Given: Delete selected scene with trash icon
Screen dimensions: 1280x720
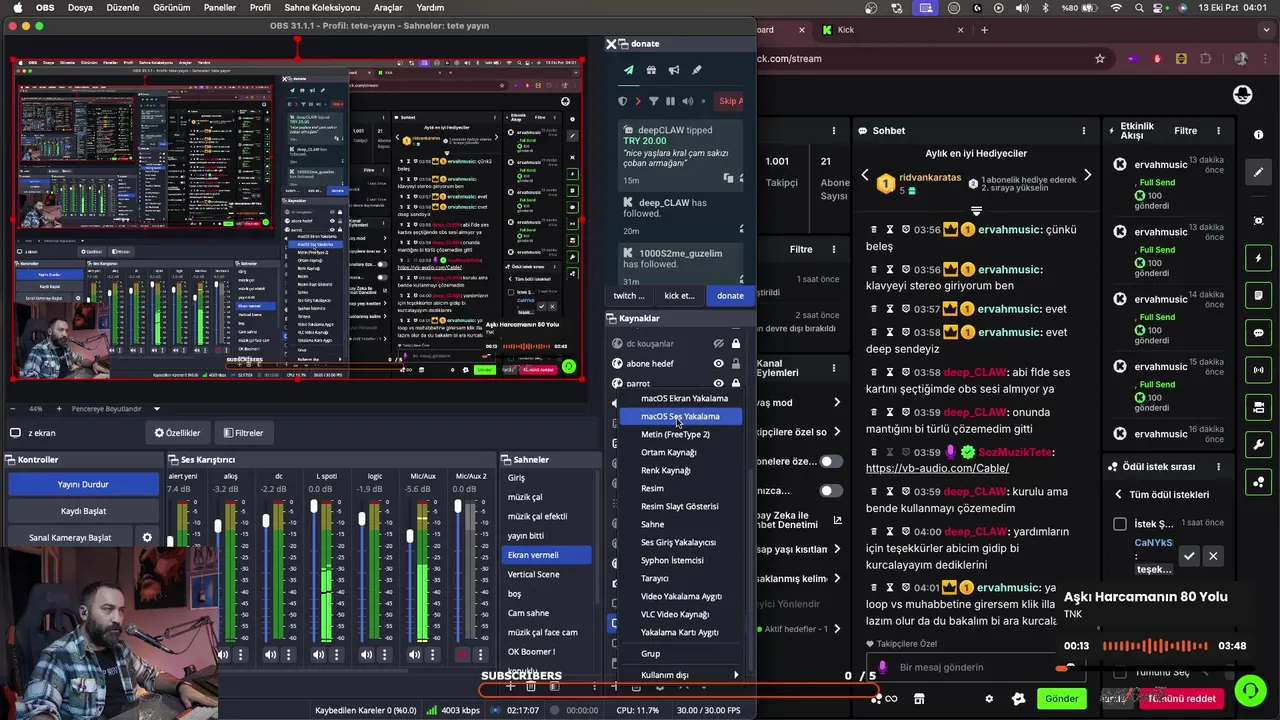Looking at the screenshot, I should [x=531, y=687].
